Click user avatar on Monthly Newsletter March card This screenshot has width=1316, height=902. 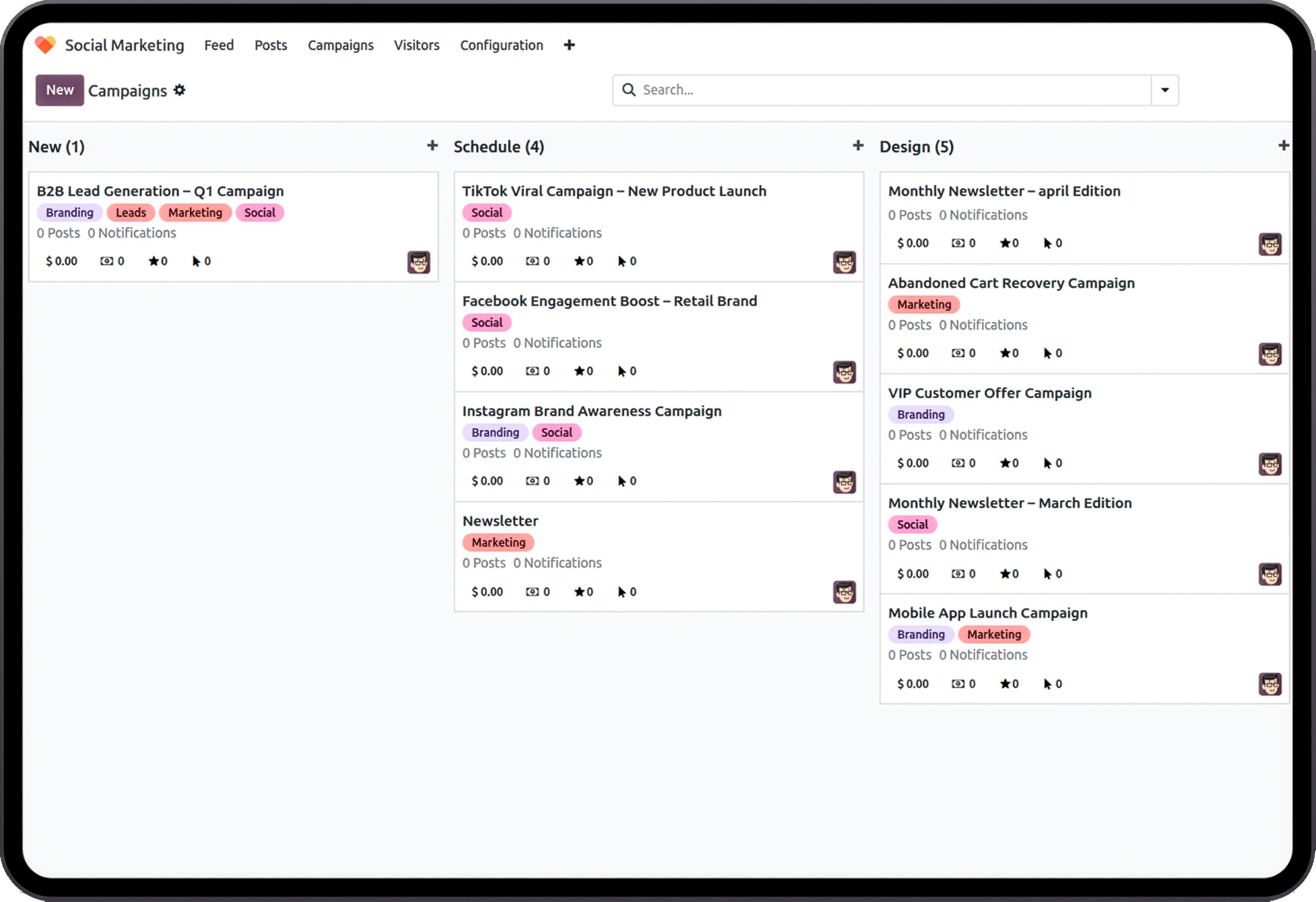(1270, 574)
